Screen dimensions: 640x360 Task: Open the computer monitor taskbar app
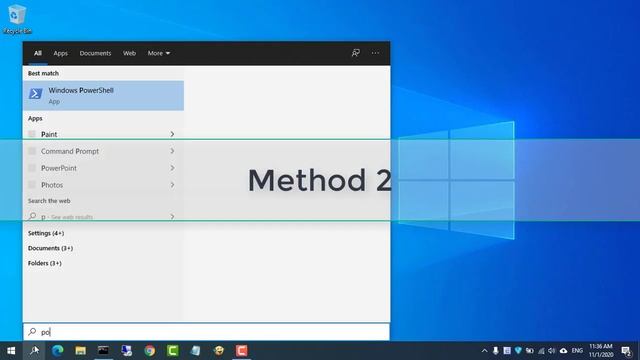coord(127,351)
